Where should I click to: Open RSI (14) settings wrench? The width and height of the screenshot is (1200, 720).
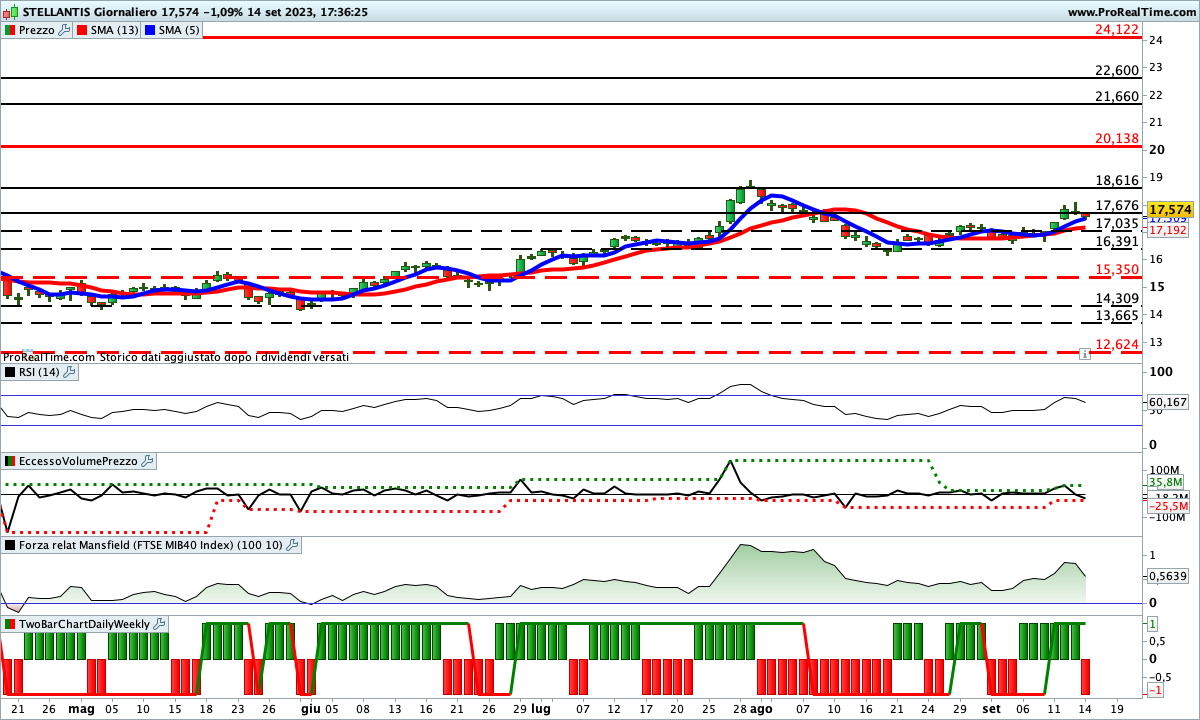pos(69,372)
